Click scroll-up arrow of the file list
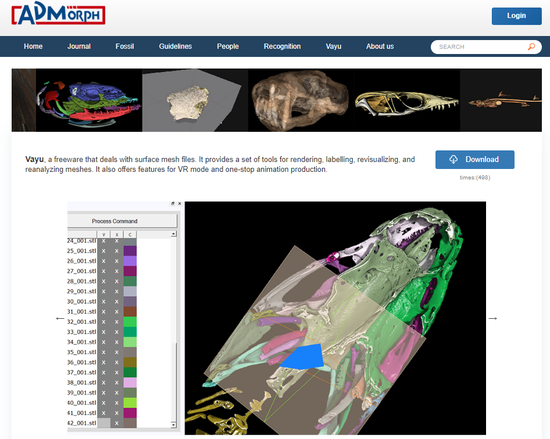This screenshot has height=439, width=550. pos(173,234)
